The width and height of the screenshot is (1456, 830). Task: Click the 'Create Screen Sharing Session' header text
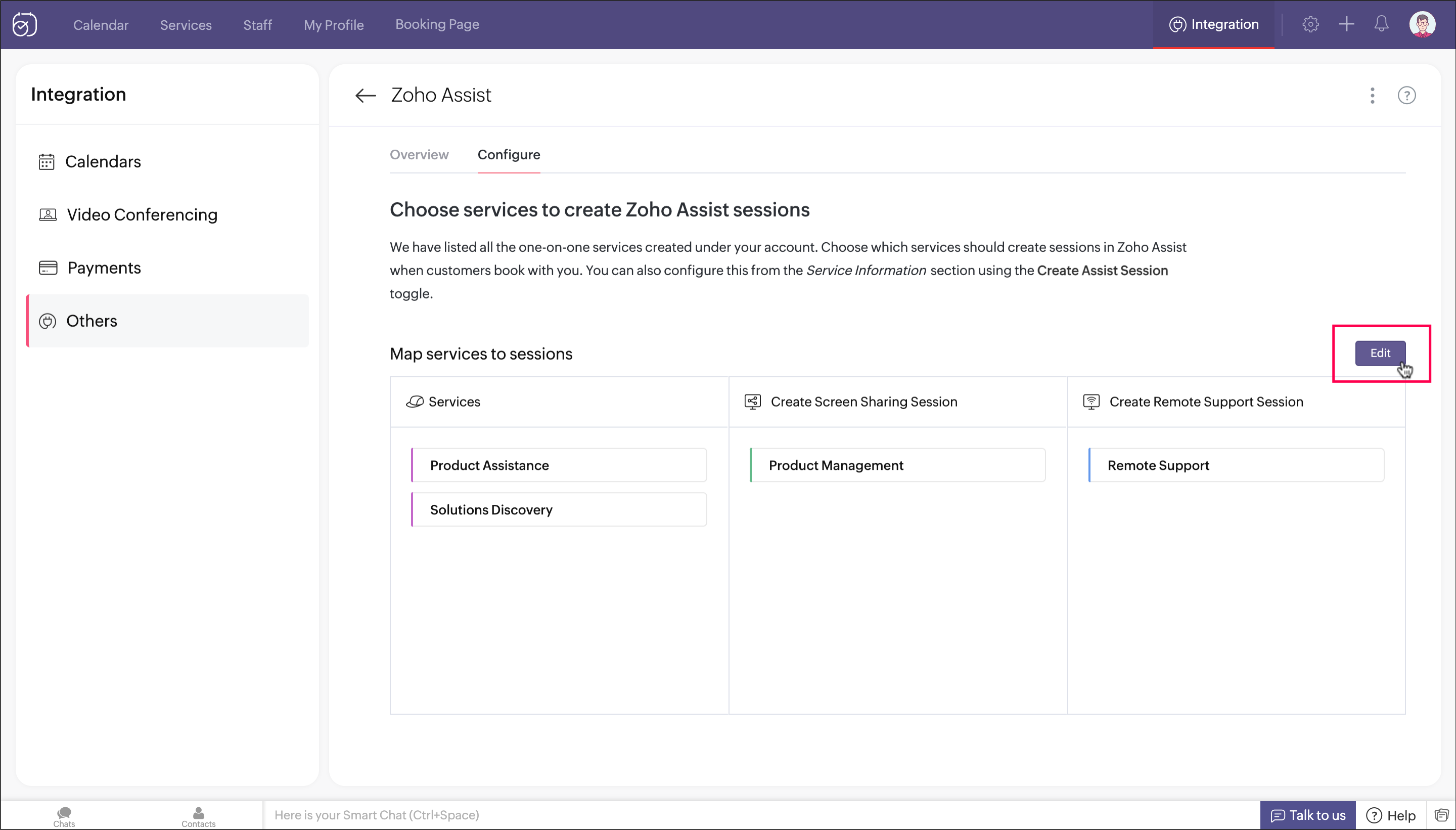click(863, 402)
